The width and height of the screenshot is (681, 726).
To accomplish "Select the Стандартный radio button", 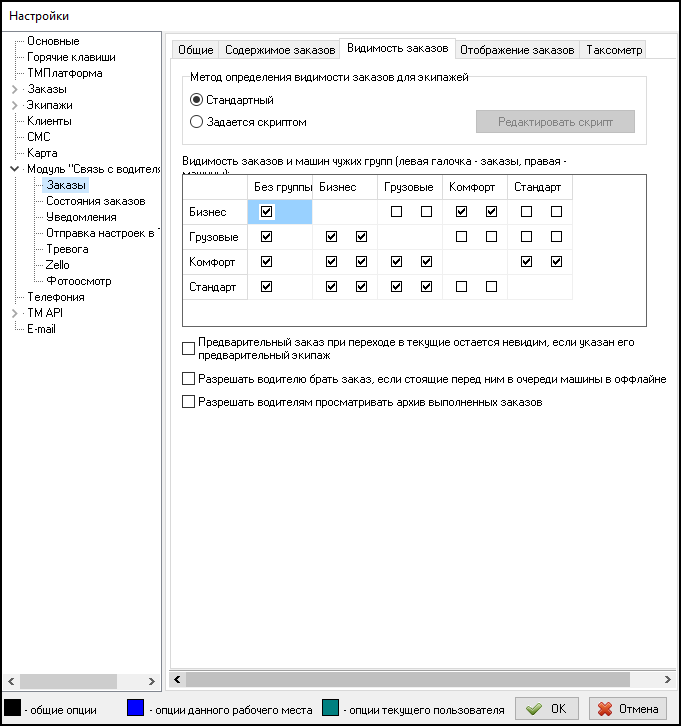I will (x=196, y=100).
